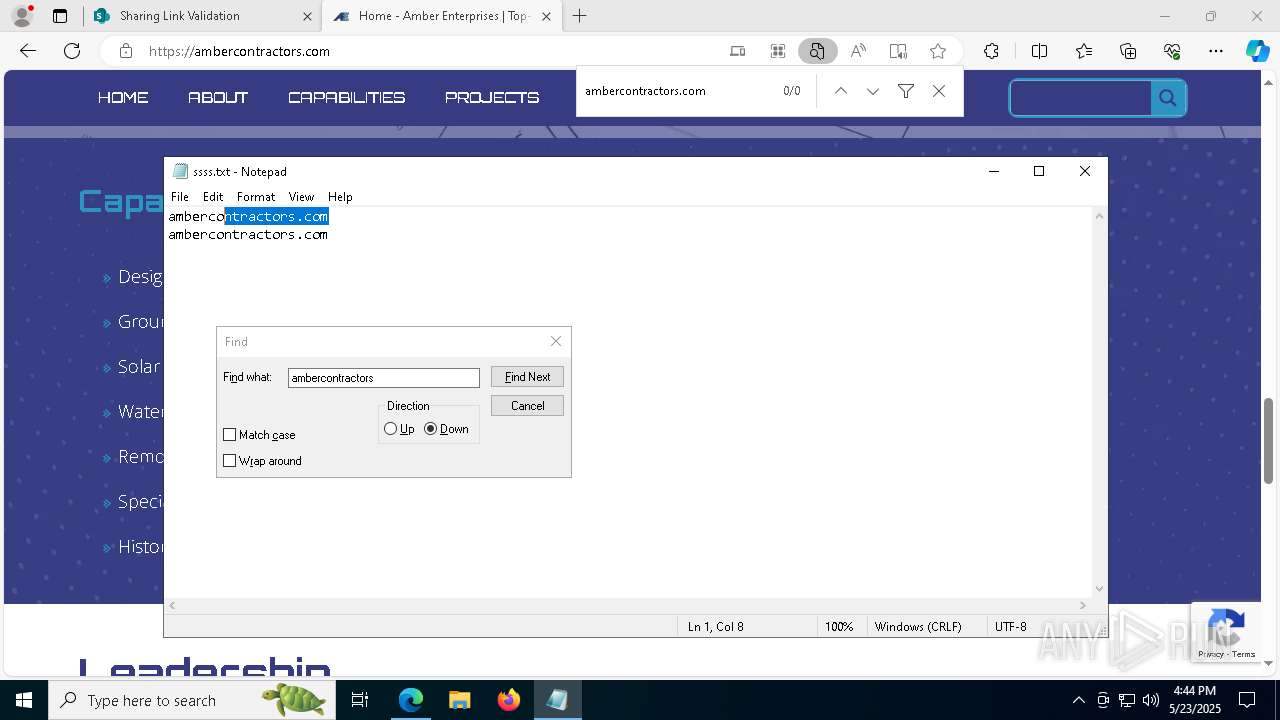
Task: Click Windows (CRLF) in status bar
Action: pos(918,627)
